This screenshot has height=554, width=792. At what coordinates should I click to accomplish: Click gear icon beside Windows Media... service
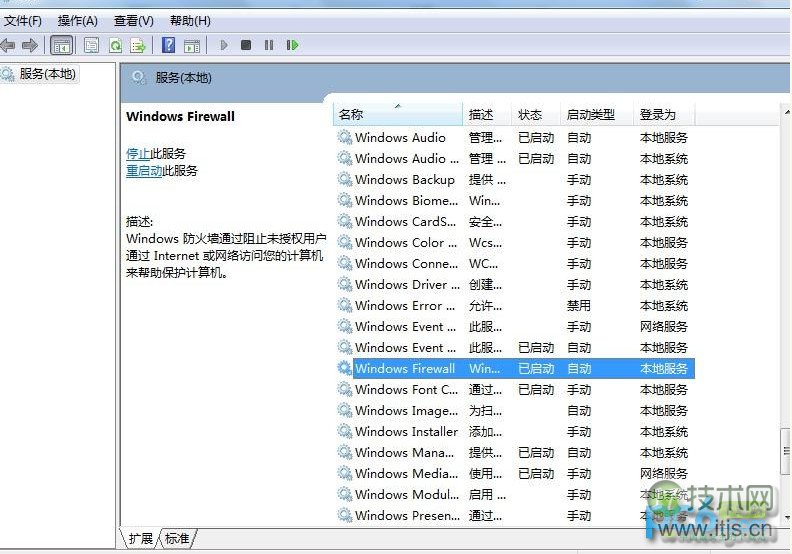click(344, 473)
